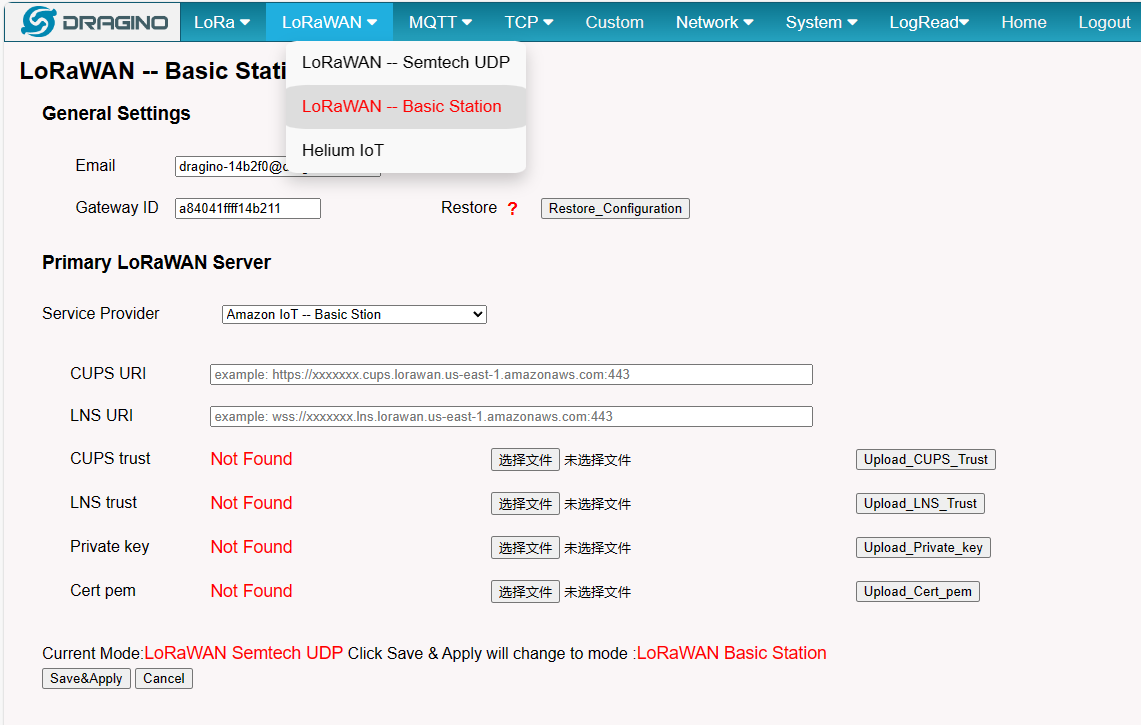
Task: Open the TCP dropdown menu
Action: 529,23
